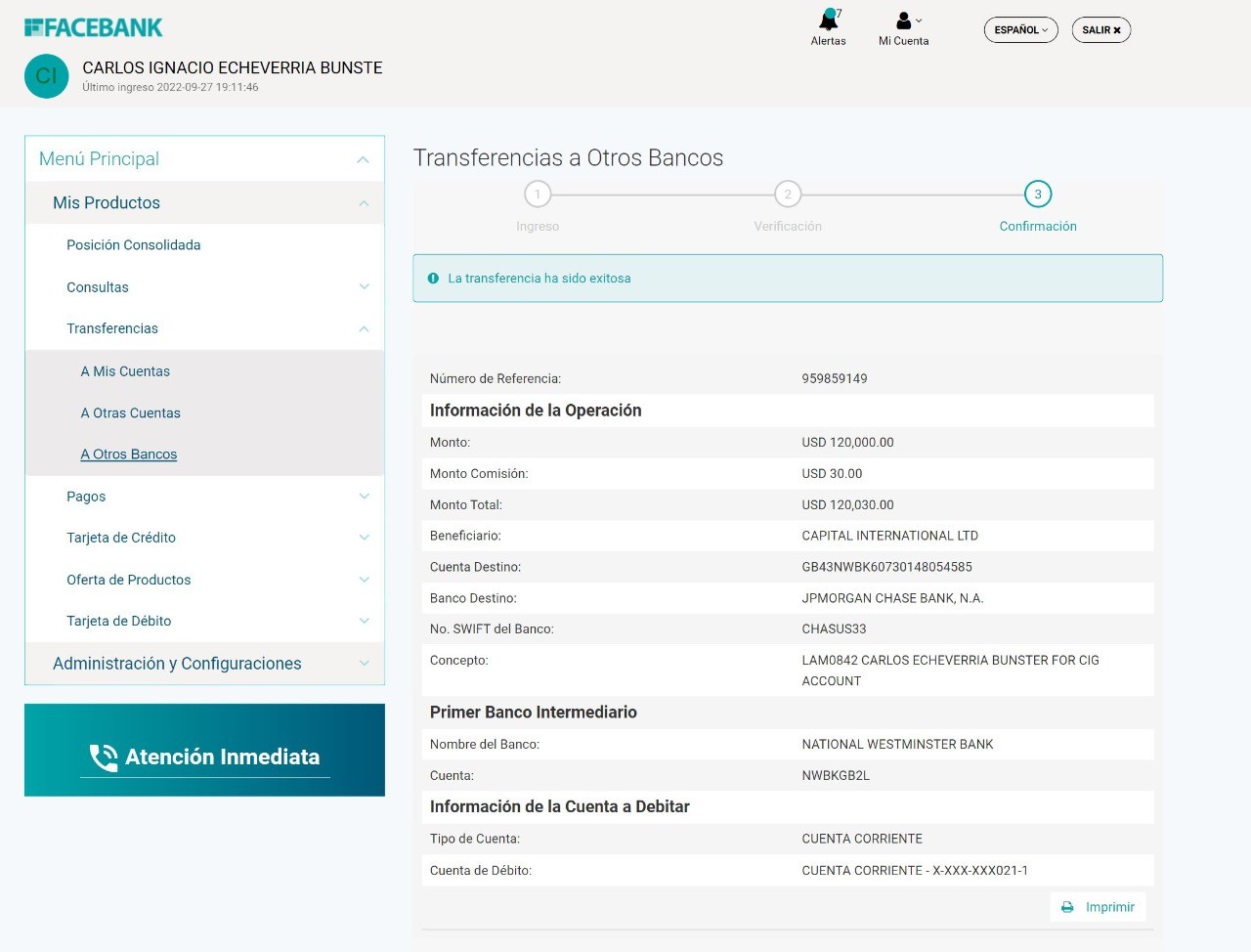Collapse the Menú Principal panel

coord(363,159)
